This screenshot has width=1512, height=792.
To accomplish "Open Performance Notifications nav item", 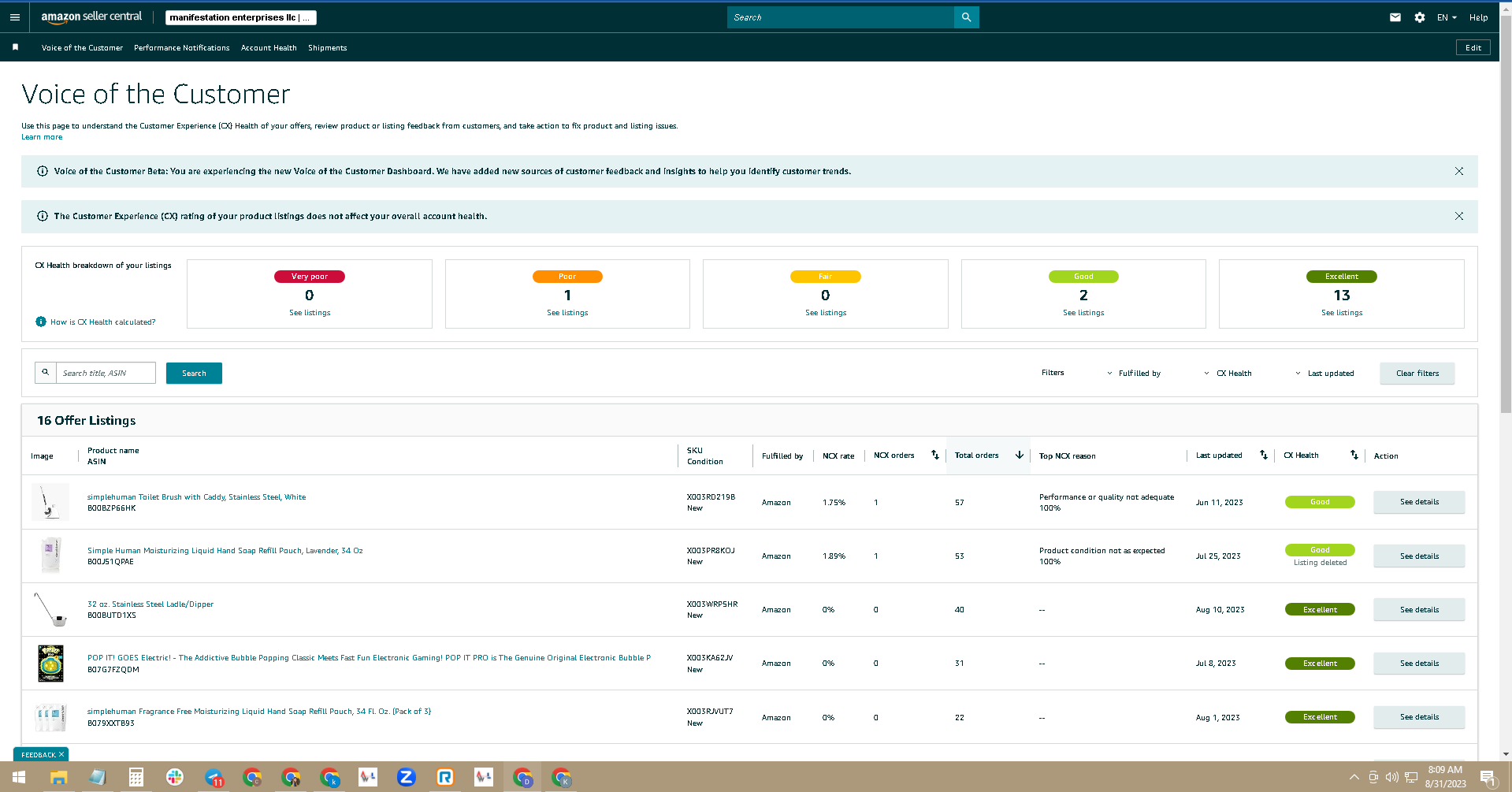I will (x=182, y=48).
